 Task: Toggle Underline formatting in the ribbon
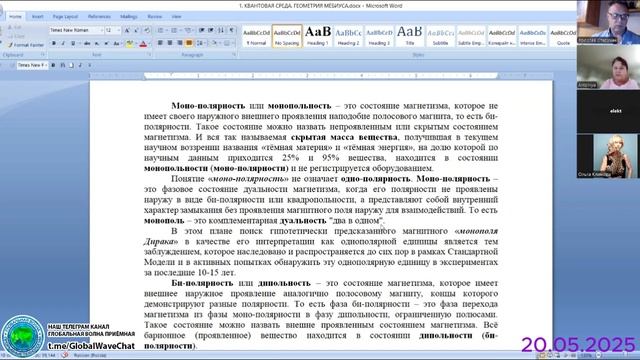(x=73, y=43)
